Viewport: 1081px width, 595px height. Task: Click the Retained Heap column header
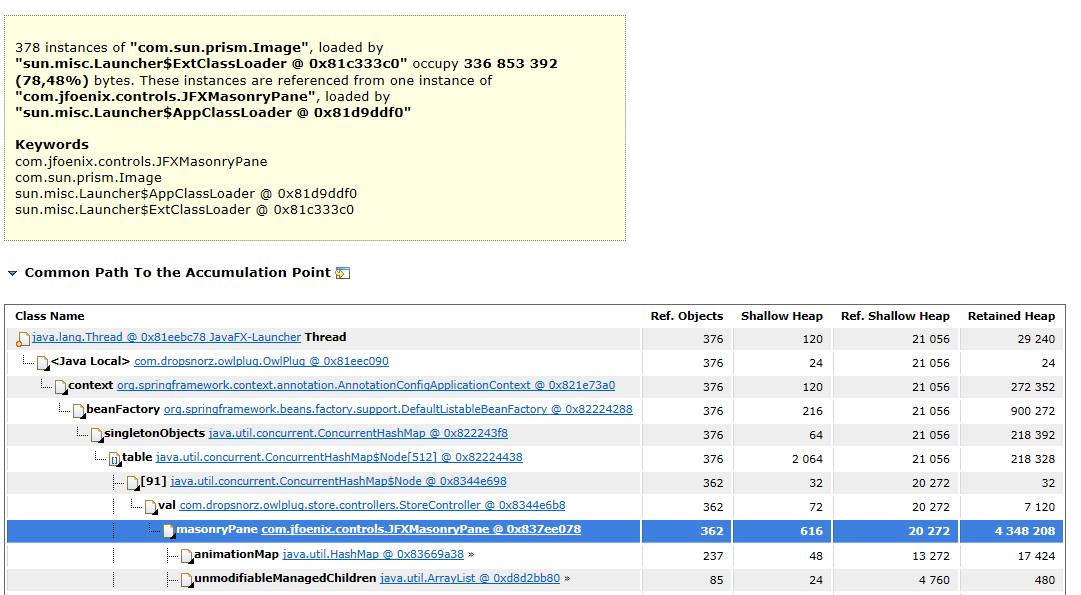[1012, 315]
